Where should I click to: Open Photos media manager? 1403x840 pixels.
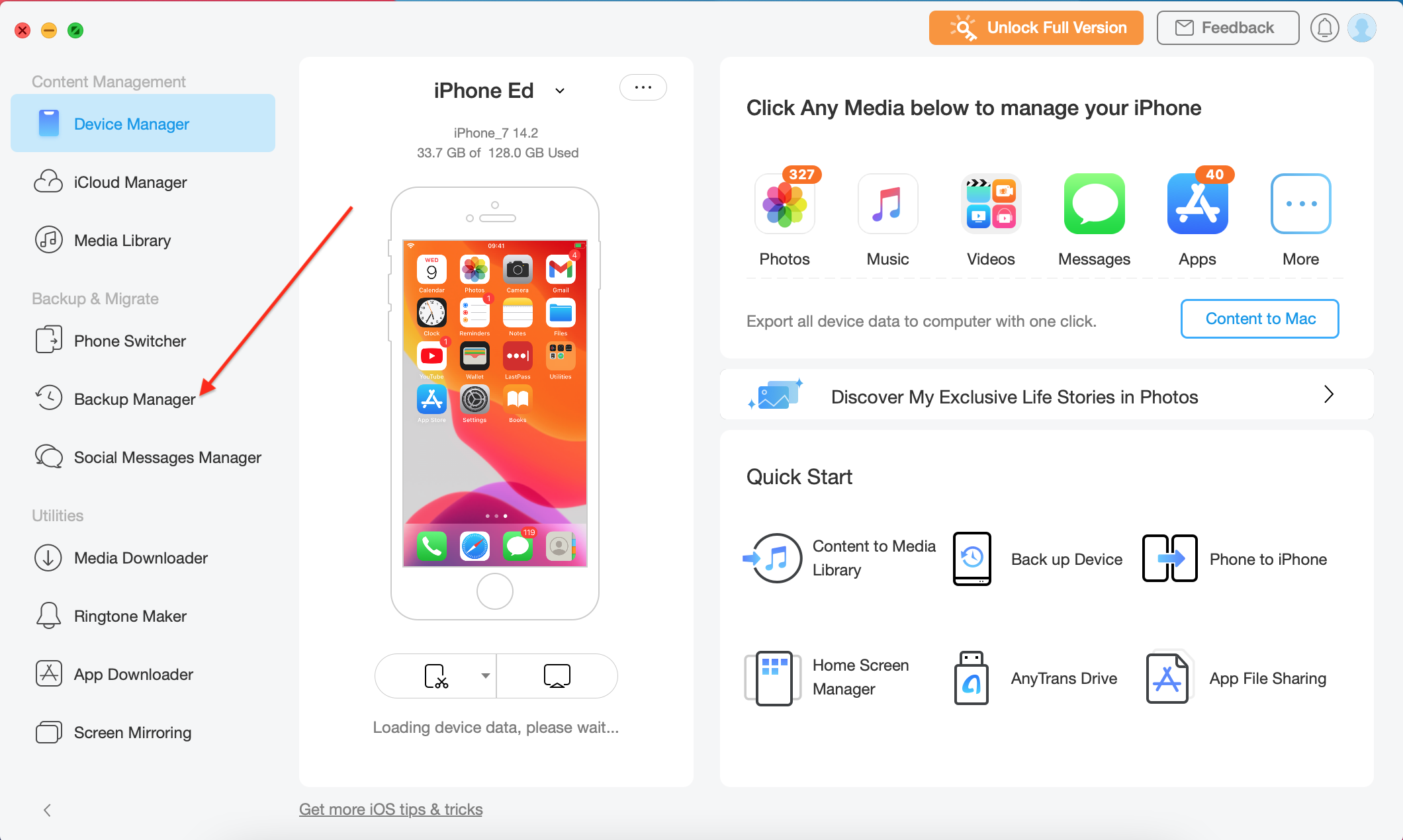point(784,207)
